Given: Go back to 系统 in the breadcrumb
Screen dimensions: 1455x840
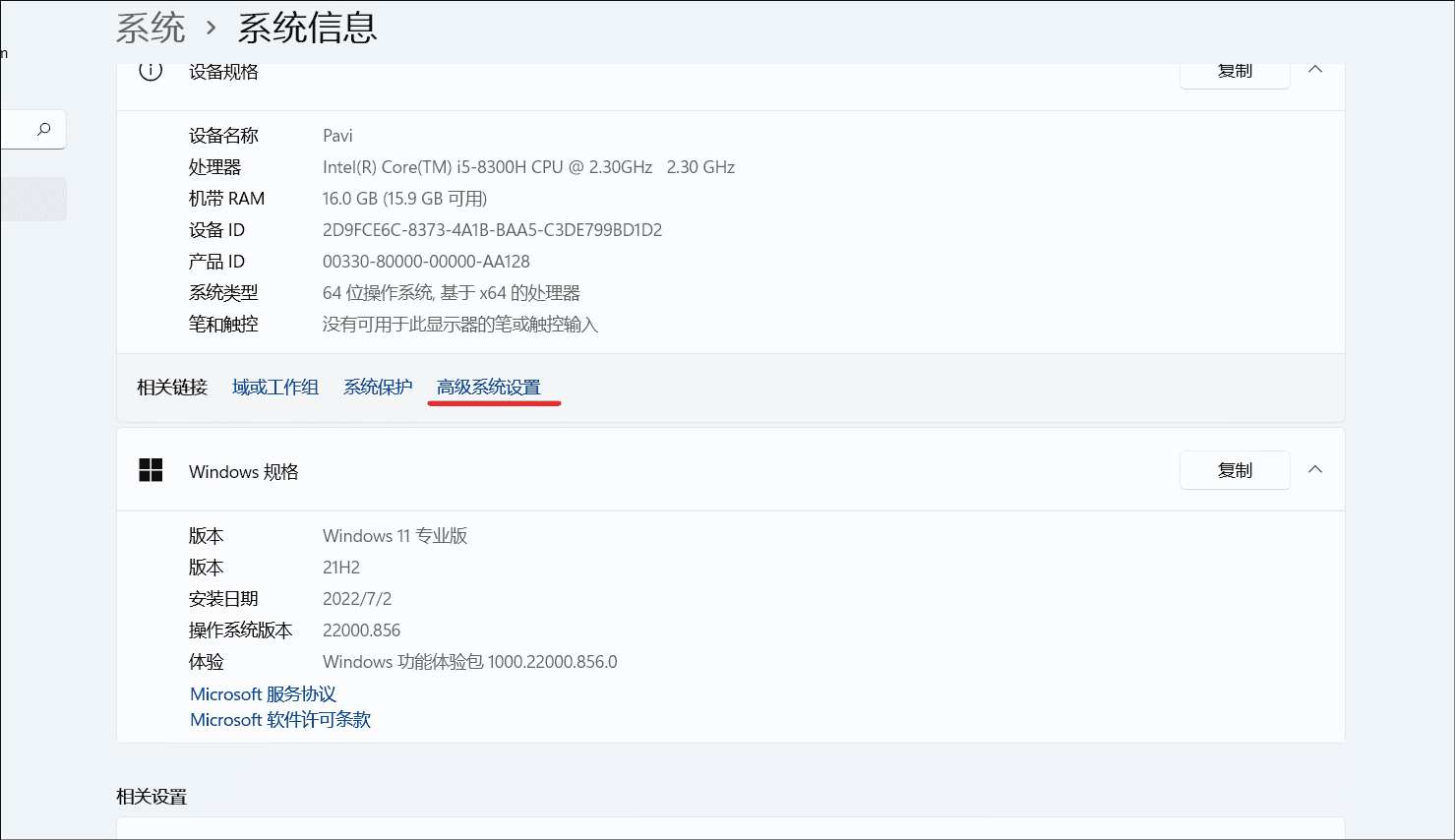Looking at the screenshot, I should pyautogui.click(x=151, y=28).
